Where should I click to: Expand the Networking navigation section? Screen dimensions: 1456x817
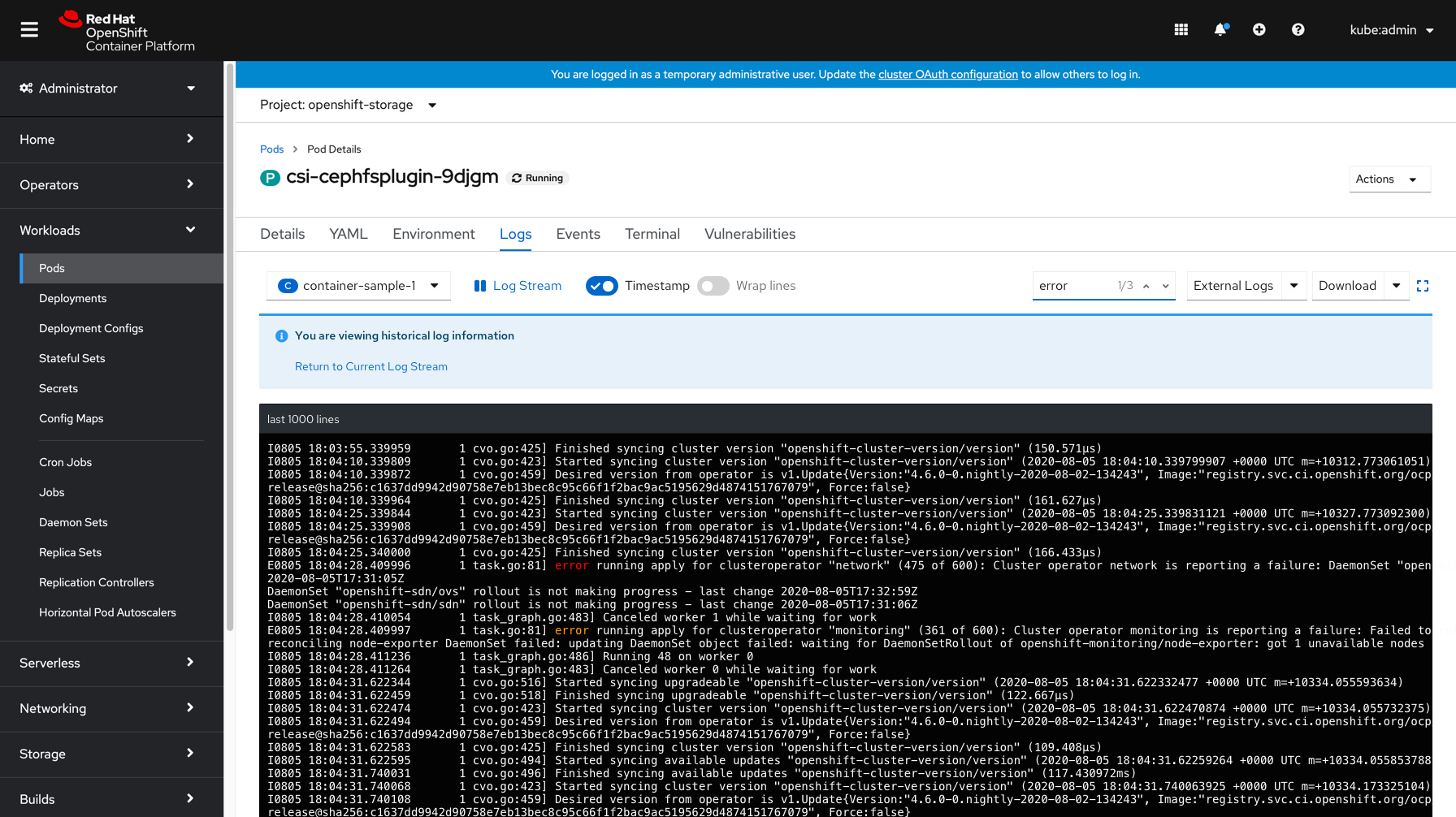click(111, 709)
